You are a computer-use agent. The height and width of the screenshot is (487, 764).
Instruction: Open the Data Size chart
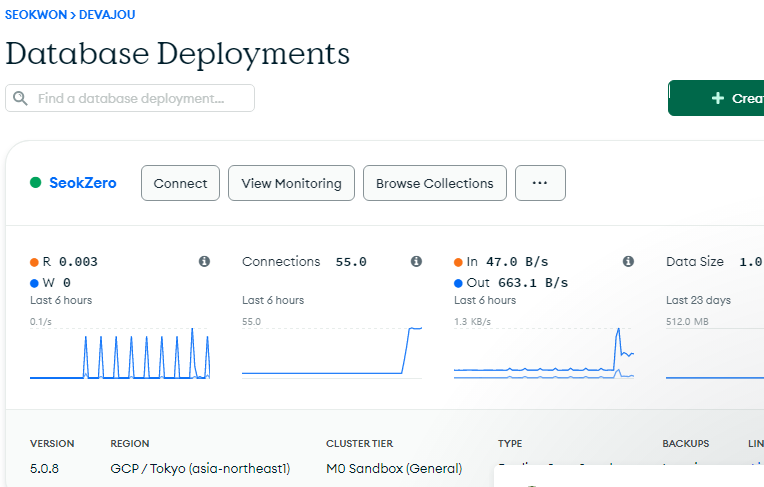(x=715, y=352)
